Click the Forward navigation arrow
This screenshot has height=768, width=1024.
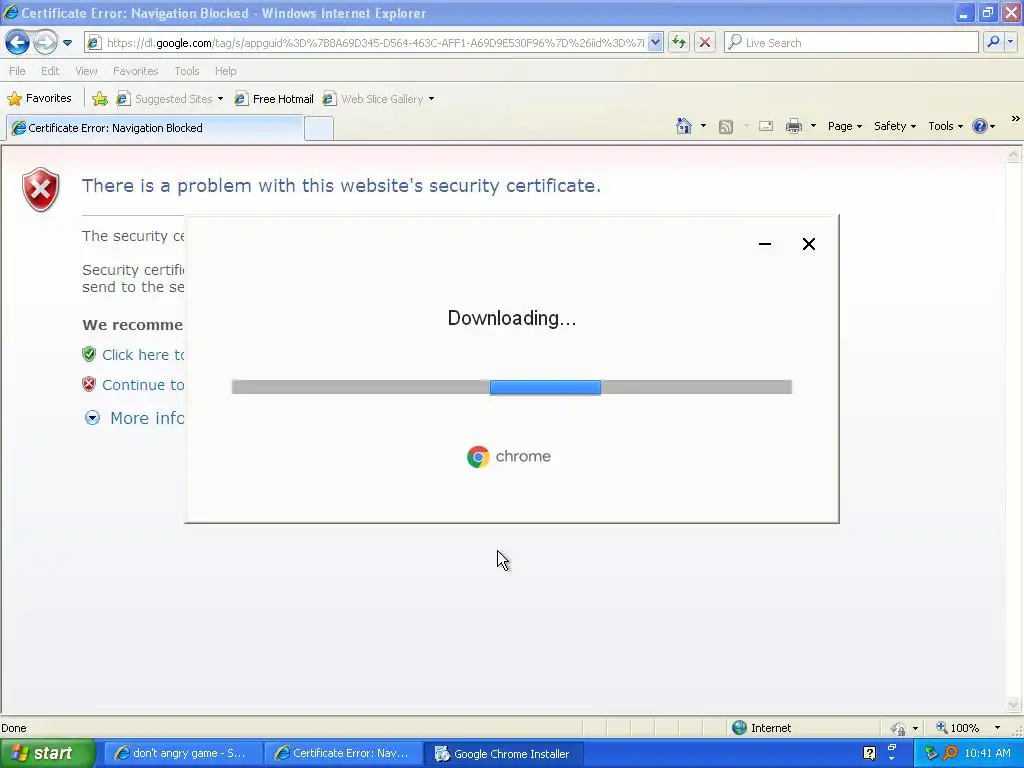(x=44, y=43)
